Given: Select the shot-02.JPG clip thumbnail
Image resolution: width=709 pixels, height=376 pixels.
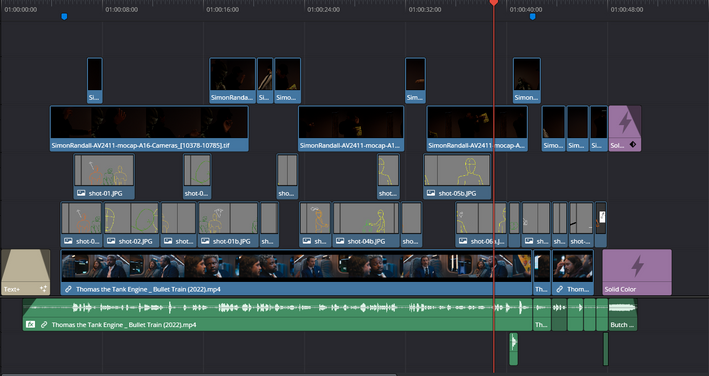Looking at the screenshot, I should coord(131,218).
